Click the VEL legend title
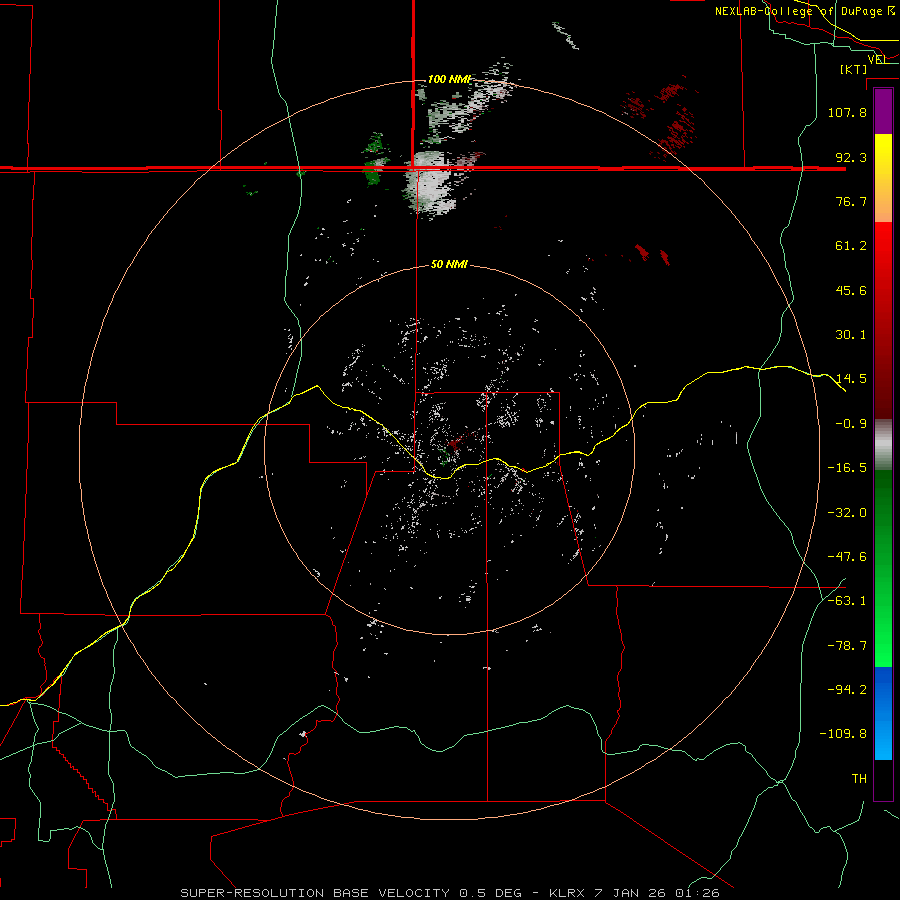Viewport: 900px width, 900px height. [876, 59]
